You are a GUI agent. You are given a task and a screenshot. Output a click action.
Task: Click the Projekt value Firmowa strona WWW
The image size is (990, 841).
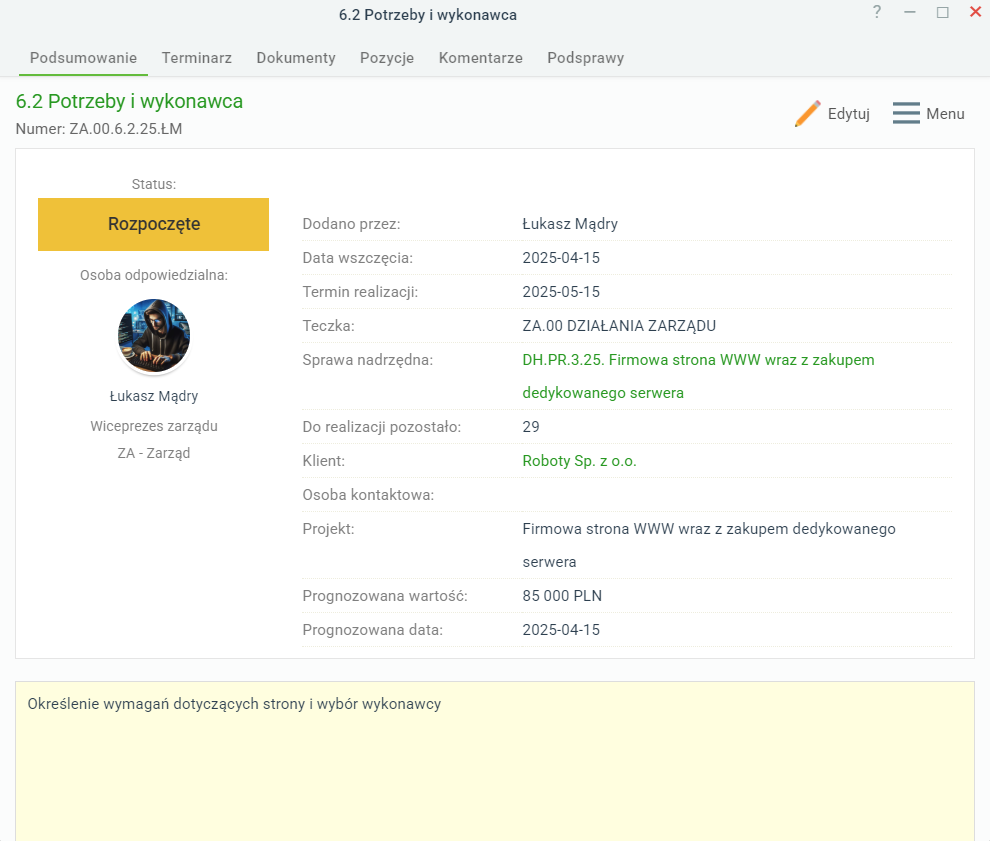pos(708,546)
